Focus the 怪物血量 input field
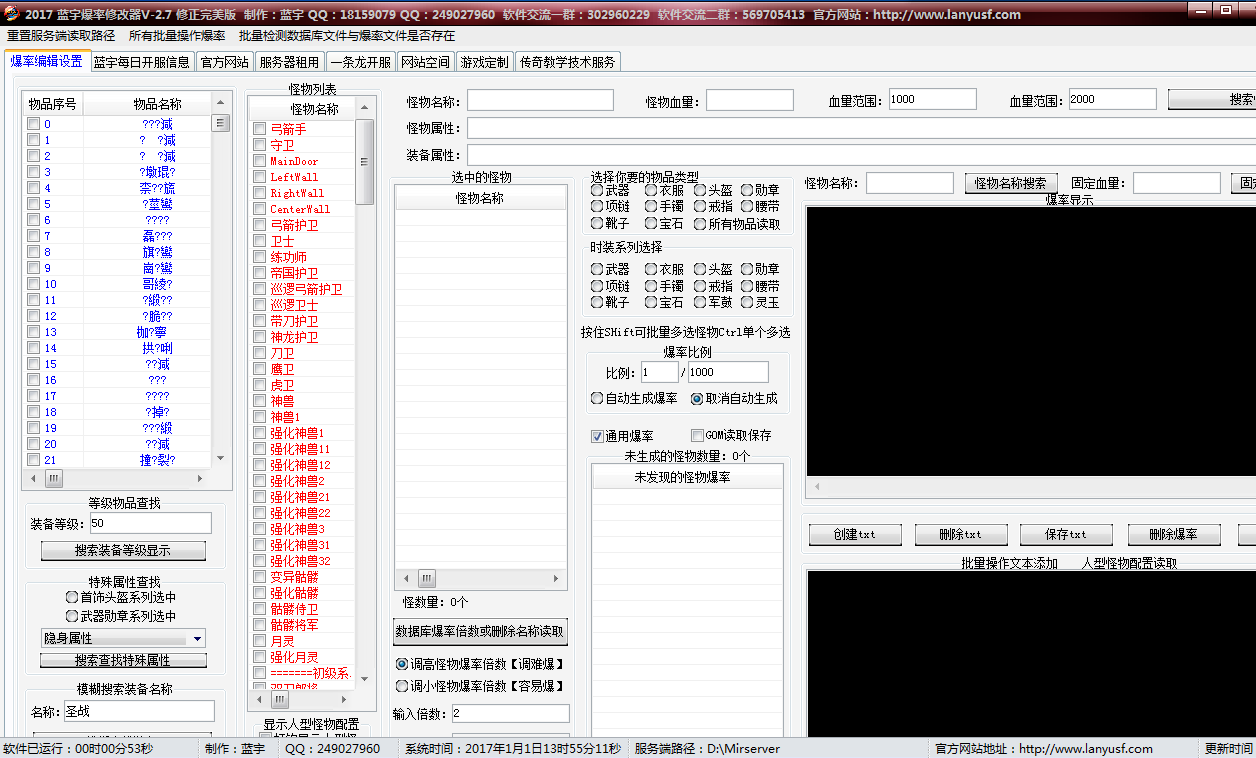1256x758 pixels. (750, 100)
